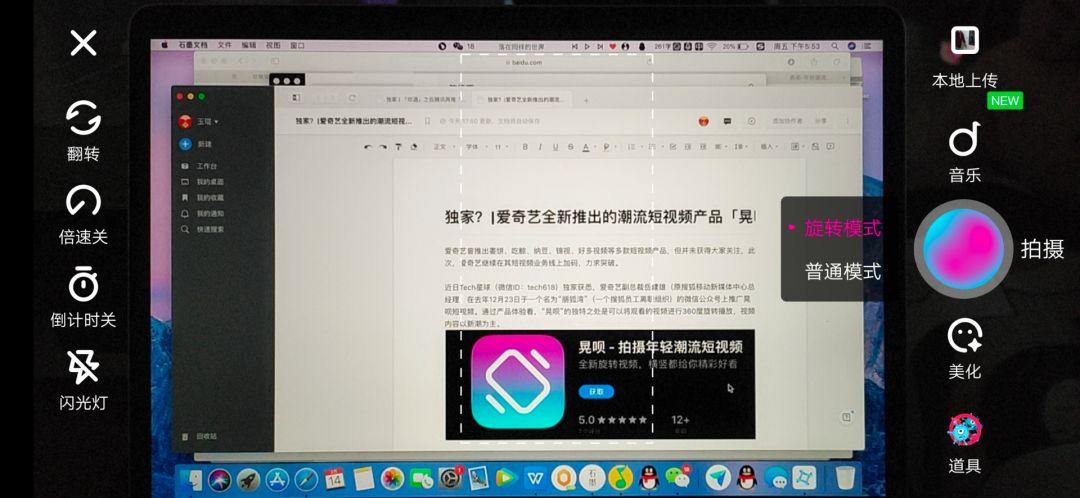The height and width of the screenshot is (498, 1080).
Task: Open 本地上传 local upload thumbnail
Action: [x=964, y=57]
